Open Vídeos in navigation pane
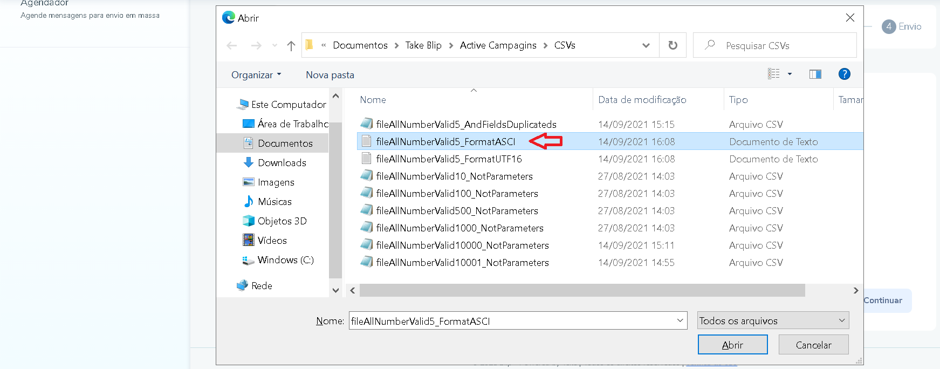Viewport: 940px width, 369px height. pyautogui.click(x=265, y=240)
